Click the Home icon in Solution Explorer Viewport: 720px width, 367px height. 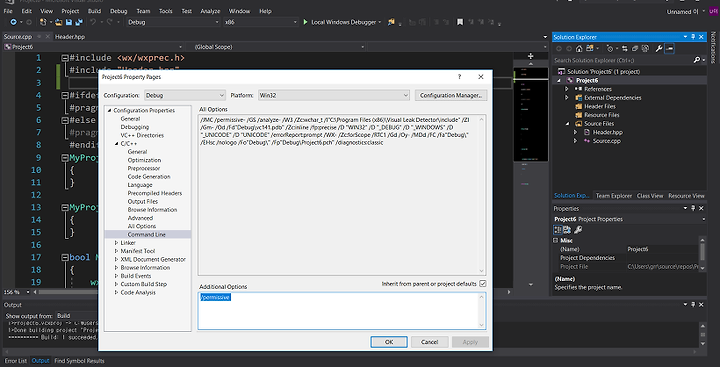point(579,49)
